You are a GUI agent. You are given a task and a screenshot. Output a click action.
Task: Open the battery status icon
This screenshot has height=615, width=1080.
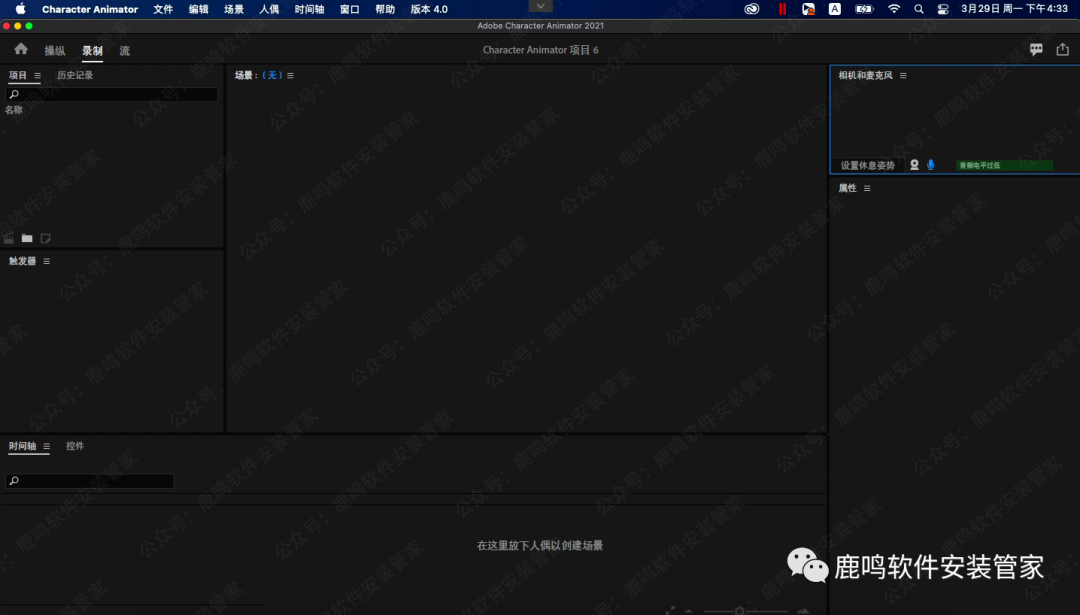point(864,9)
